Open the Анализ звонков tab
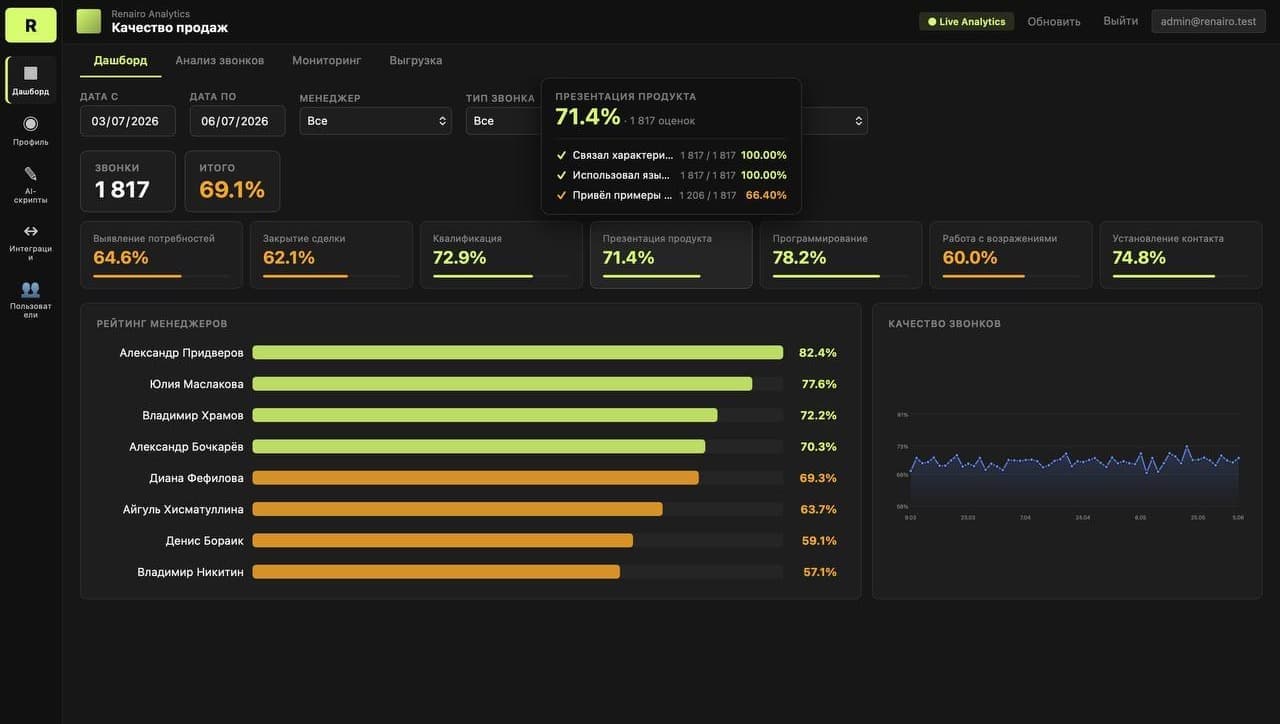The height and width of the screenshot is (724, 1280). click(220, 60)
